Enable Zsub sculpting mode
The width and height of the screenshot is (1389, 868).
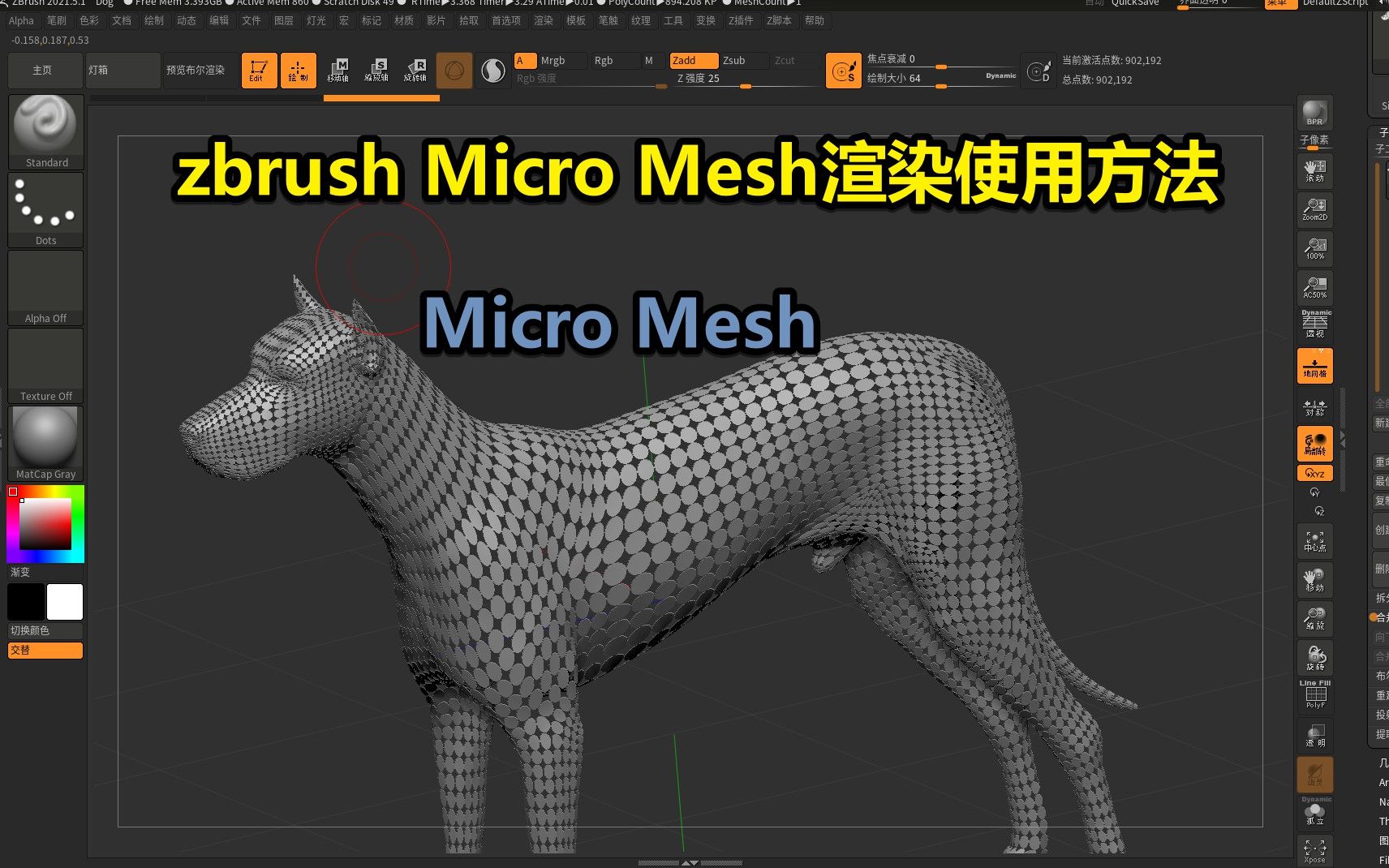click(738, 60)
